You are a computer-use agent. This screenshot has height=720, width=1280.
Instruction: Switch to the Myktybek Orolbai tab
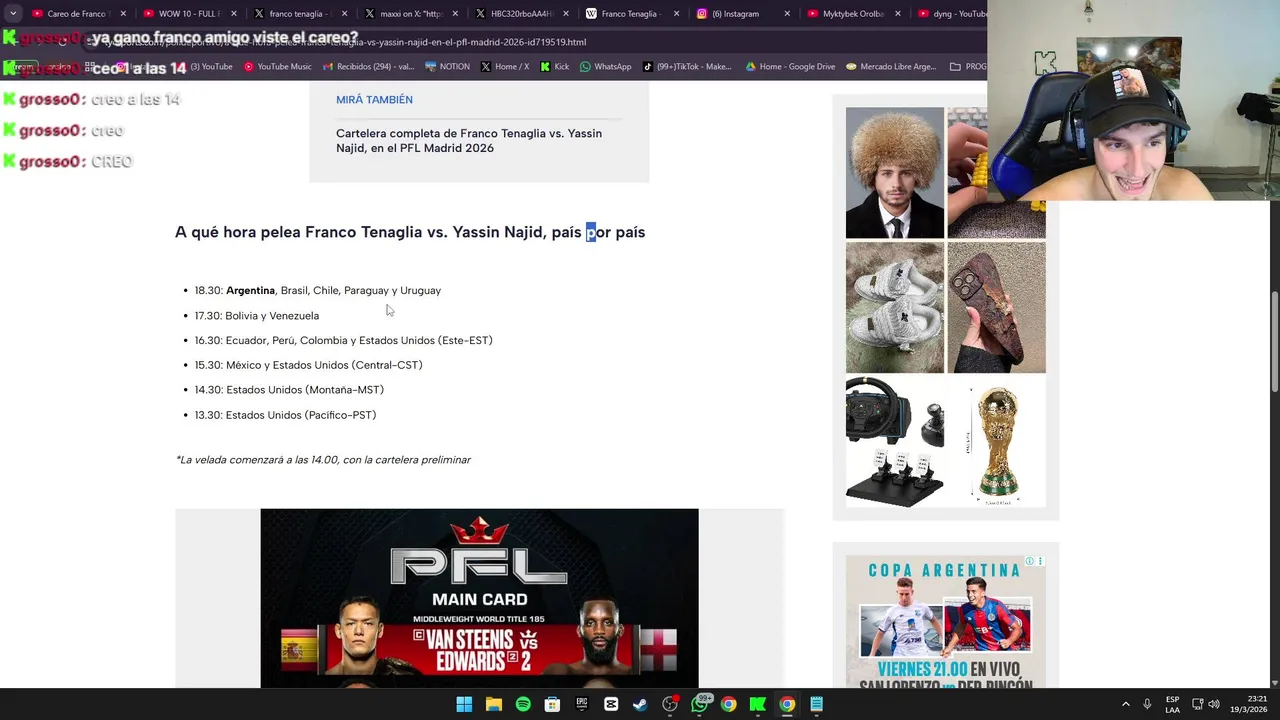[853, 14]
